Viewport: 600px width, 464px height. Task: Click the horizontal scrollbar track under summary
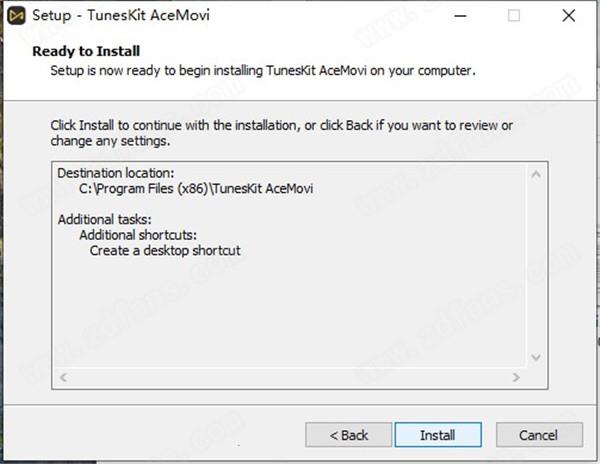(x=290, y=378)
